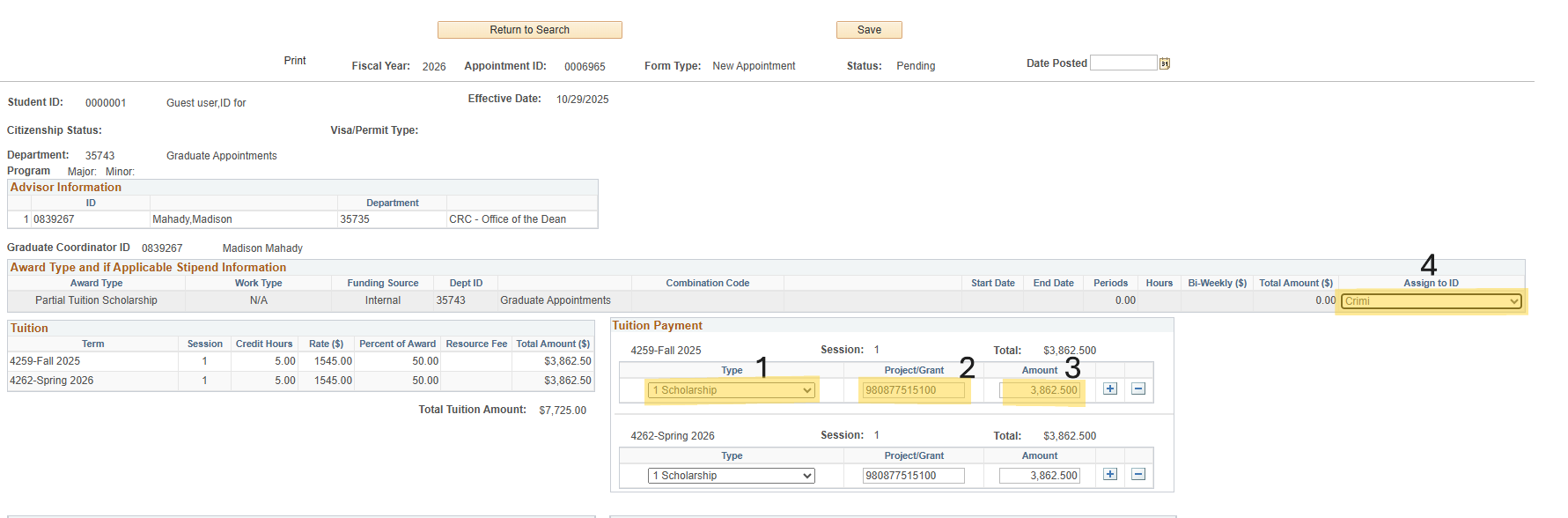
Task: Click Spring 2026 Project/Grant field
Action: 913,476
